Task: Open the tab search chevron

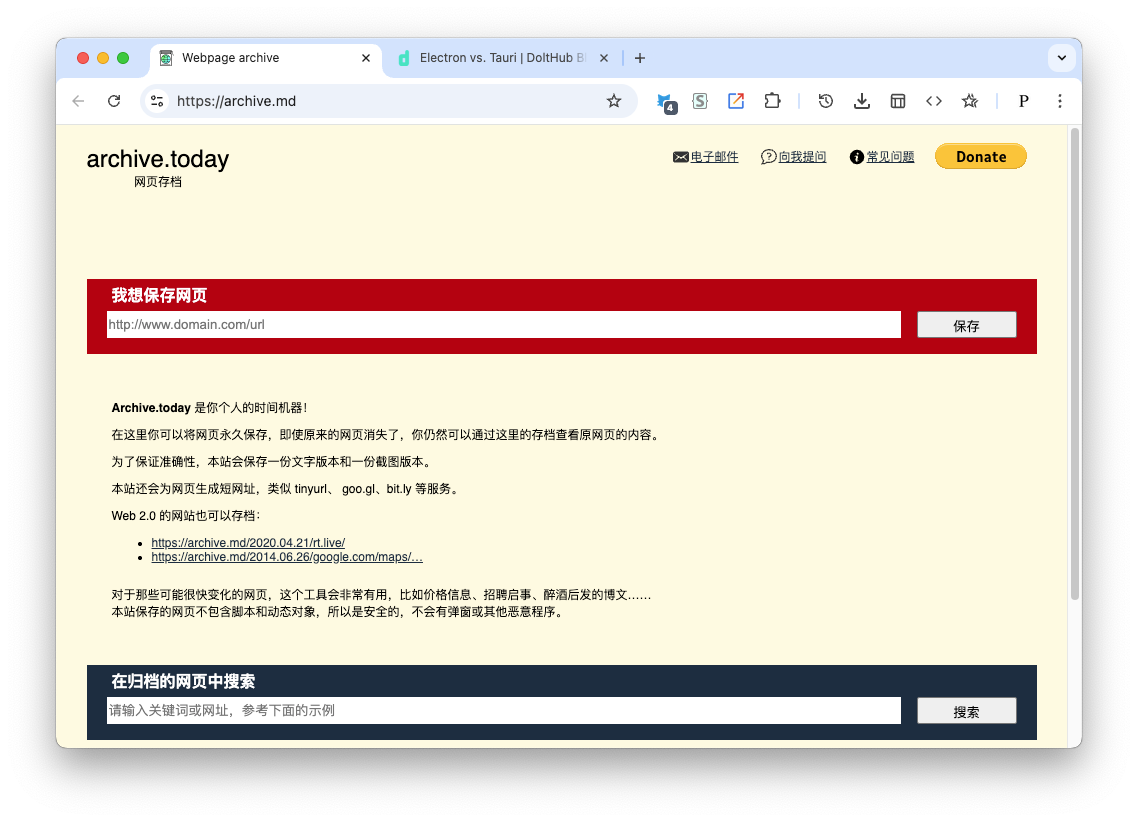Action: (1062, 58)
